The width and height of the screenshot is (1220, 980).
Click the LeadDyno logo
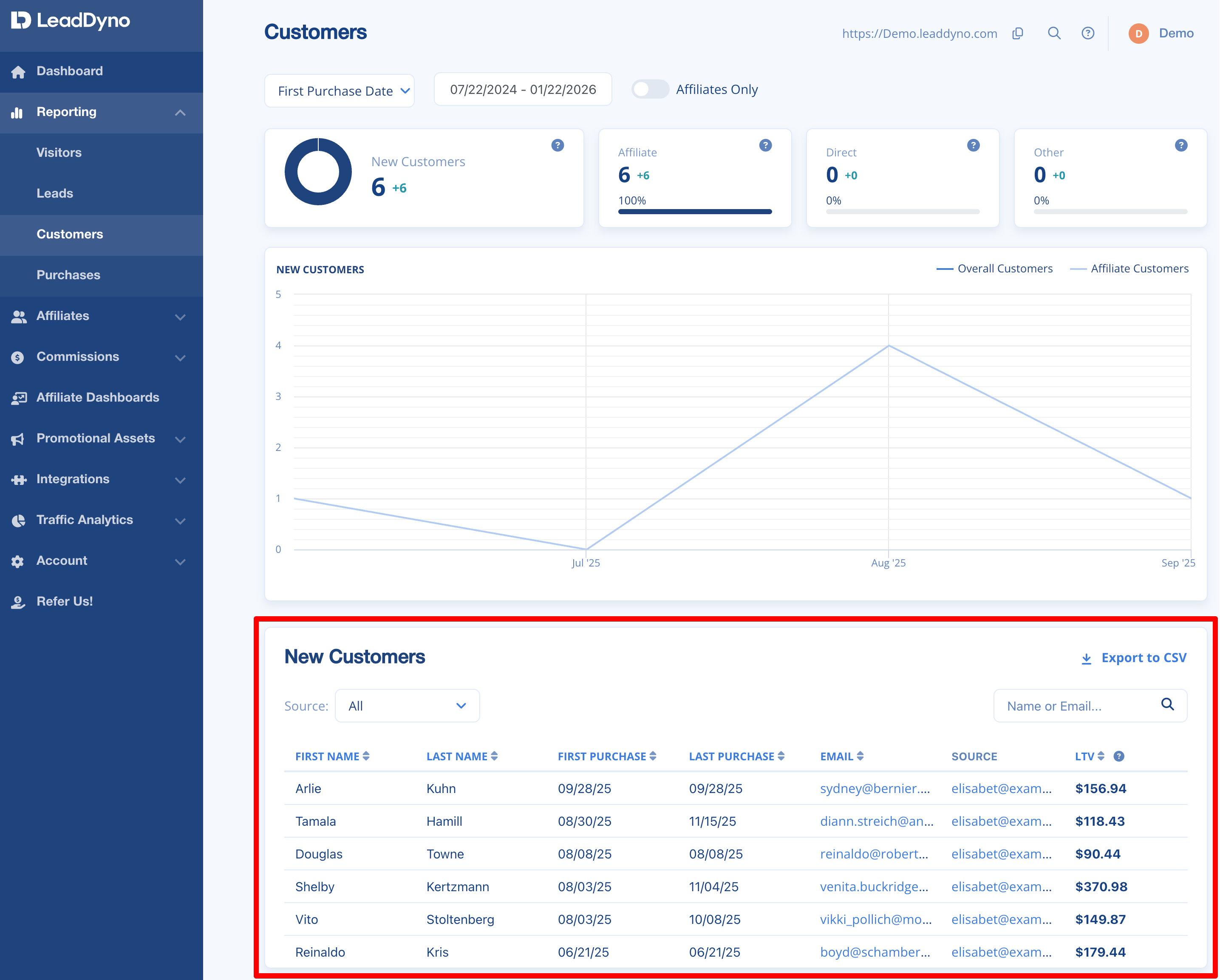coord(71,20)
